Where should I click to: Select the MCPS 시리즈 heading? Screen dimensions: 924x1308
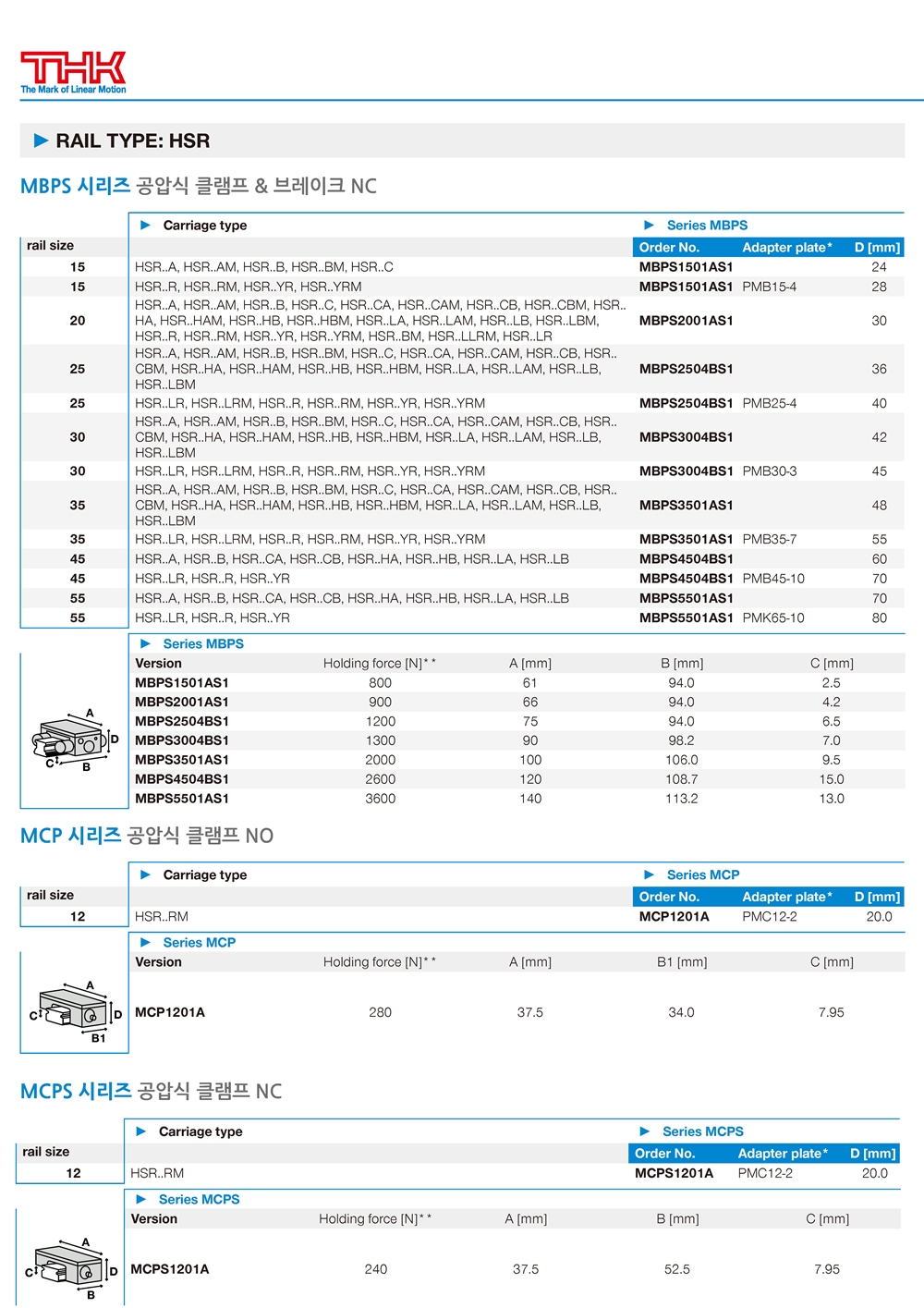151,1091
